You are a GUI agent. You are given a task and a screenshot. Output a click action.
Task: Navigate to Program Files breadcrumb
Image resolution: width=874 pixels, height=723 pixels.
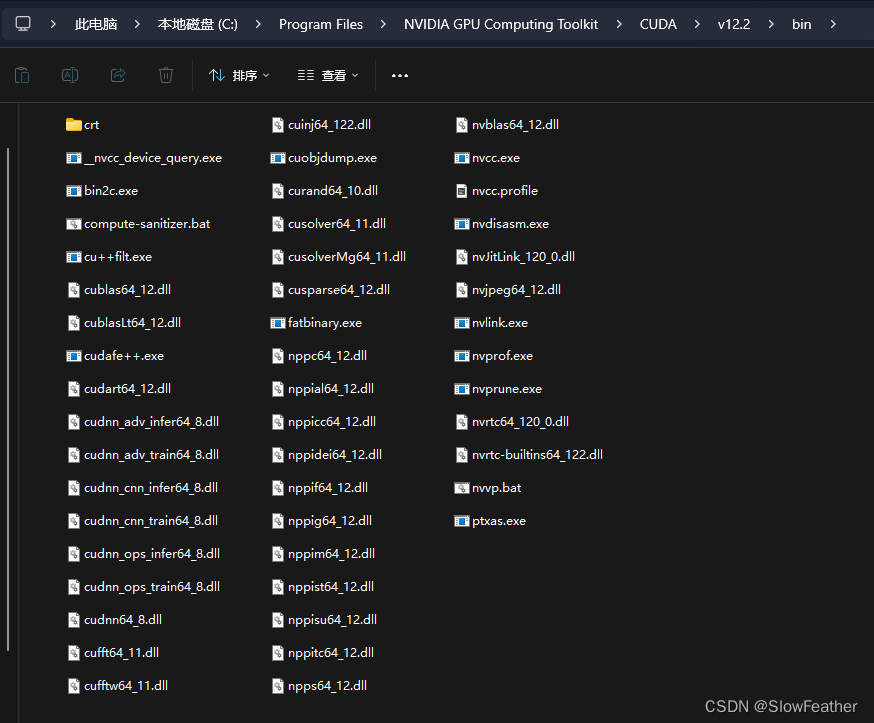321,24
